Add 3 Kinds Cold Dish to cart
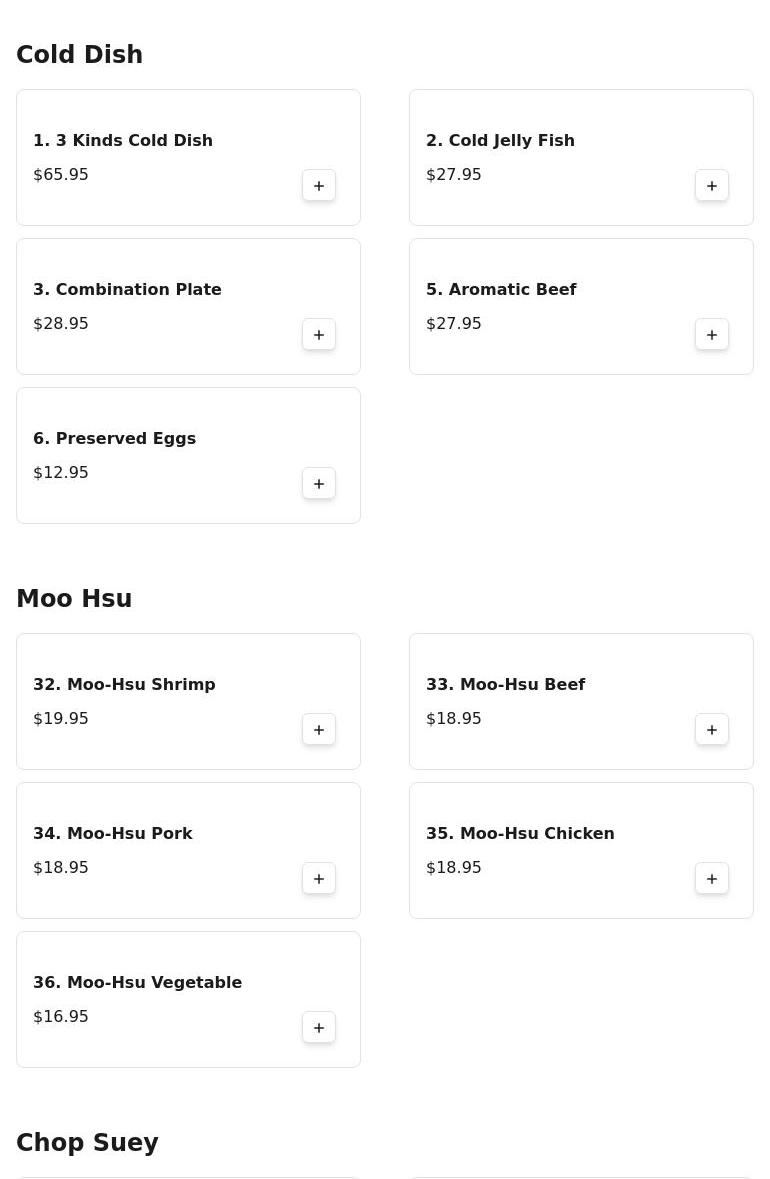 pos(319,186)
